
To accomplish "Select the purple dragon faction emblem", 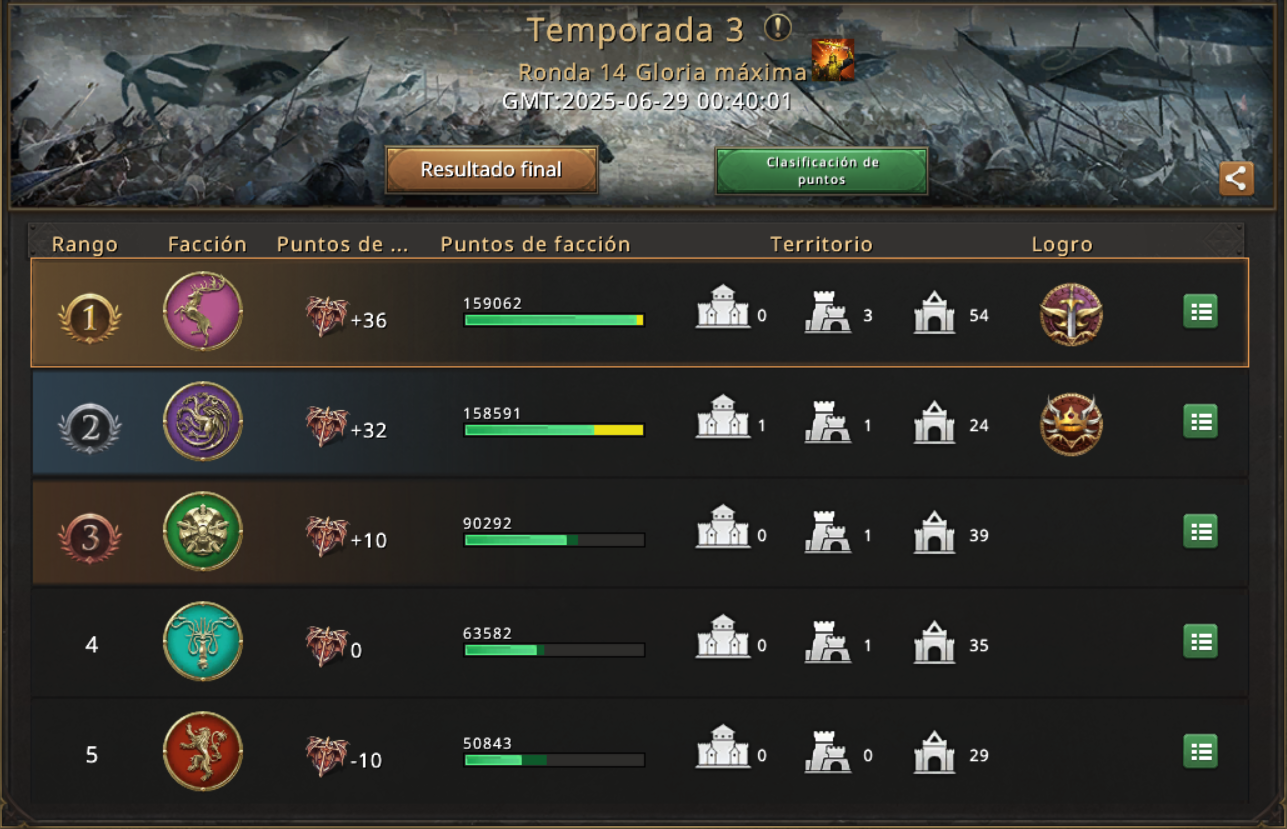I will click(x=203, y=421).
